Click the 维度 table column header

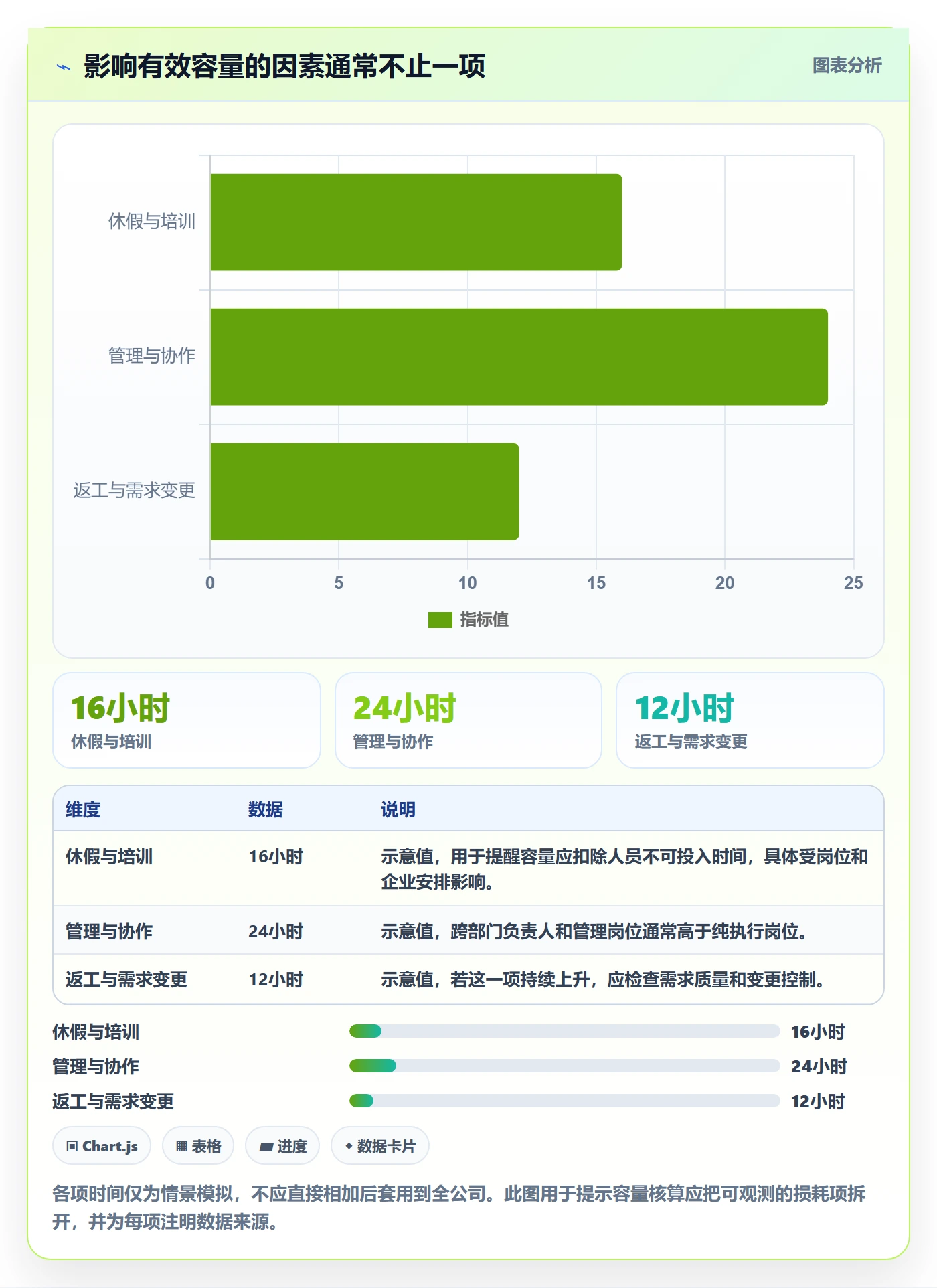pyautogui.click(x=83, y=809)
